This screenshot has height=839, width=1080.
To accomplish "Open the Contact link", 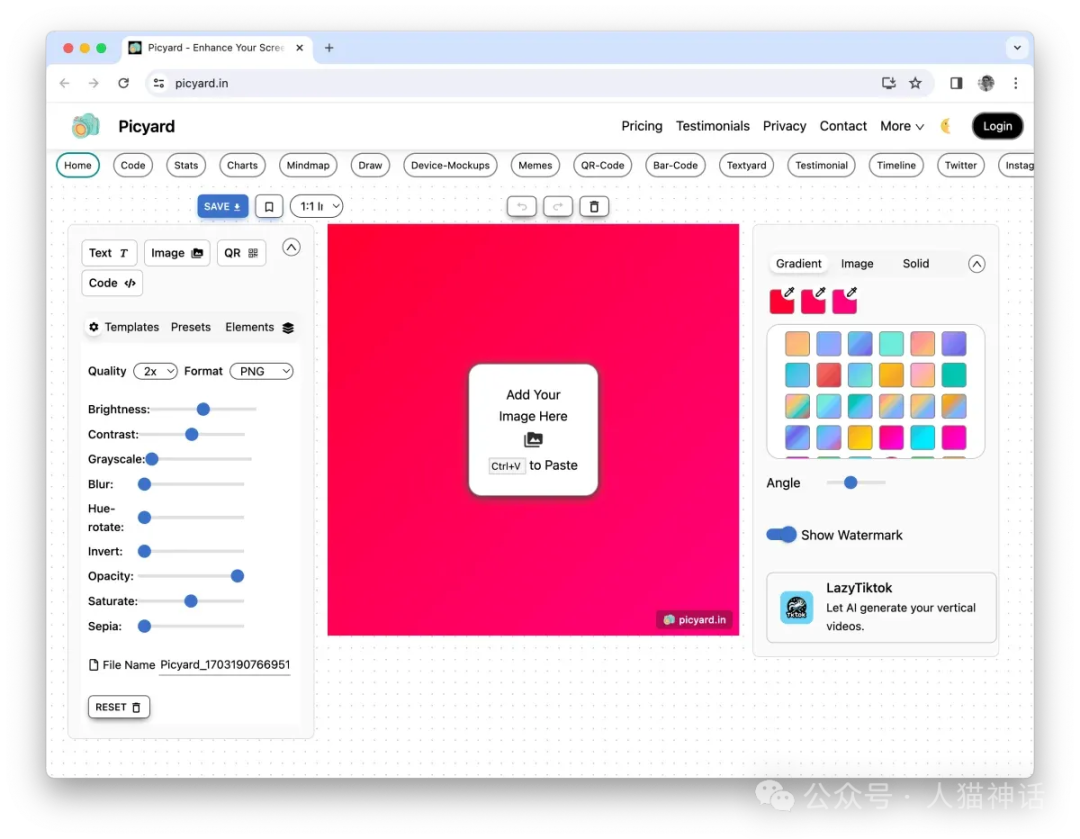I will (x=842, y=126).
